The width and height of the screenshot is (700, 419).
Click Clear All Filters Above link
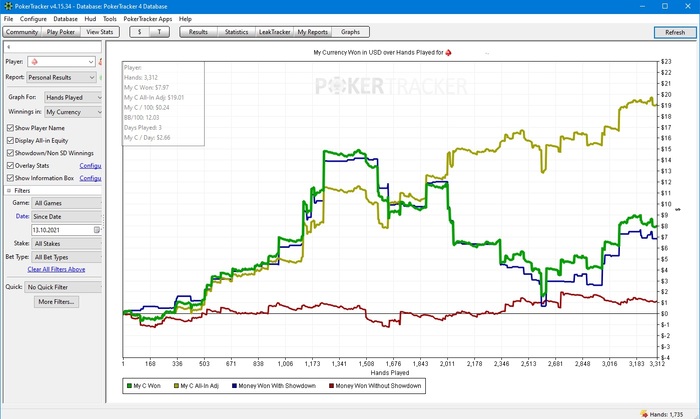56,270
